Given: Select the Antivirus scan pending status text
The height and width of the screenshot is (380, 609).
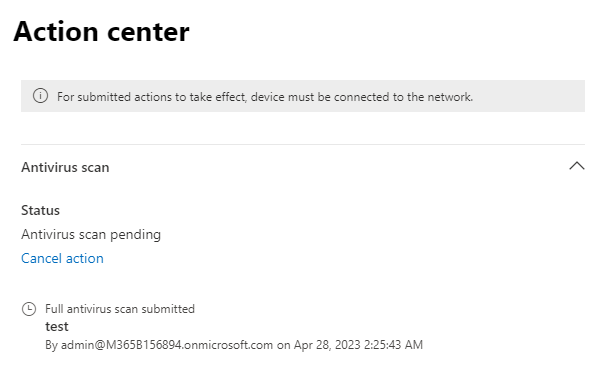Looking at the screenshot, I should click(91, 235).
